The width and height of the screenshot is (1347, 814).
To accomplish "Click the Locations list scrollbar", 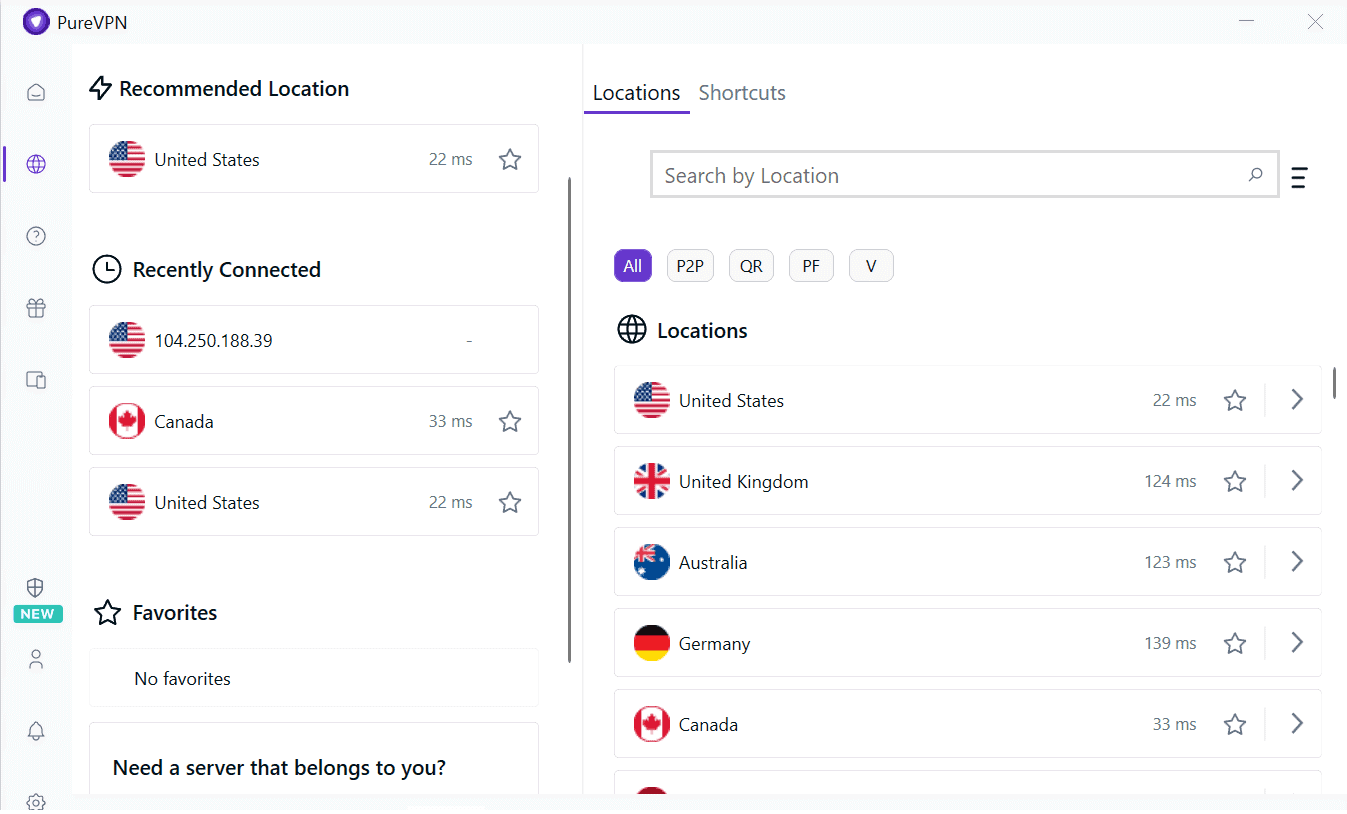I will coord(1335,383).
